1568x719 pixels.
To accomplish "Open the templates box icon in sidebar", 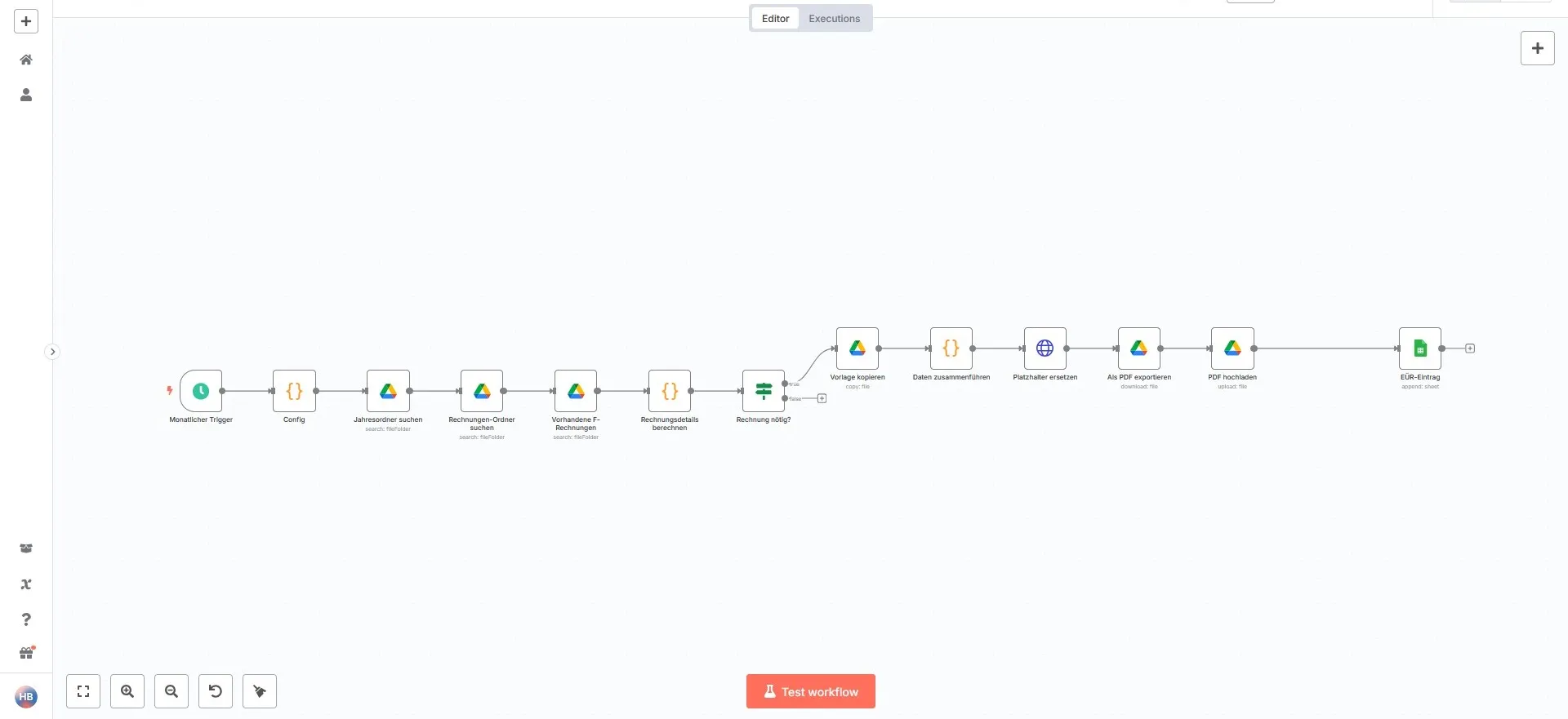I will pyautogui.click(x=26, y=548).
